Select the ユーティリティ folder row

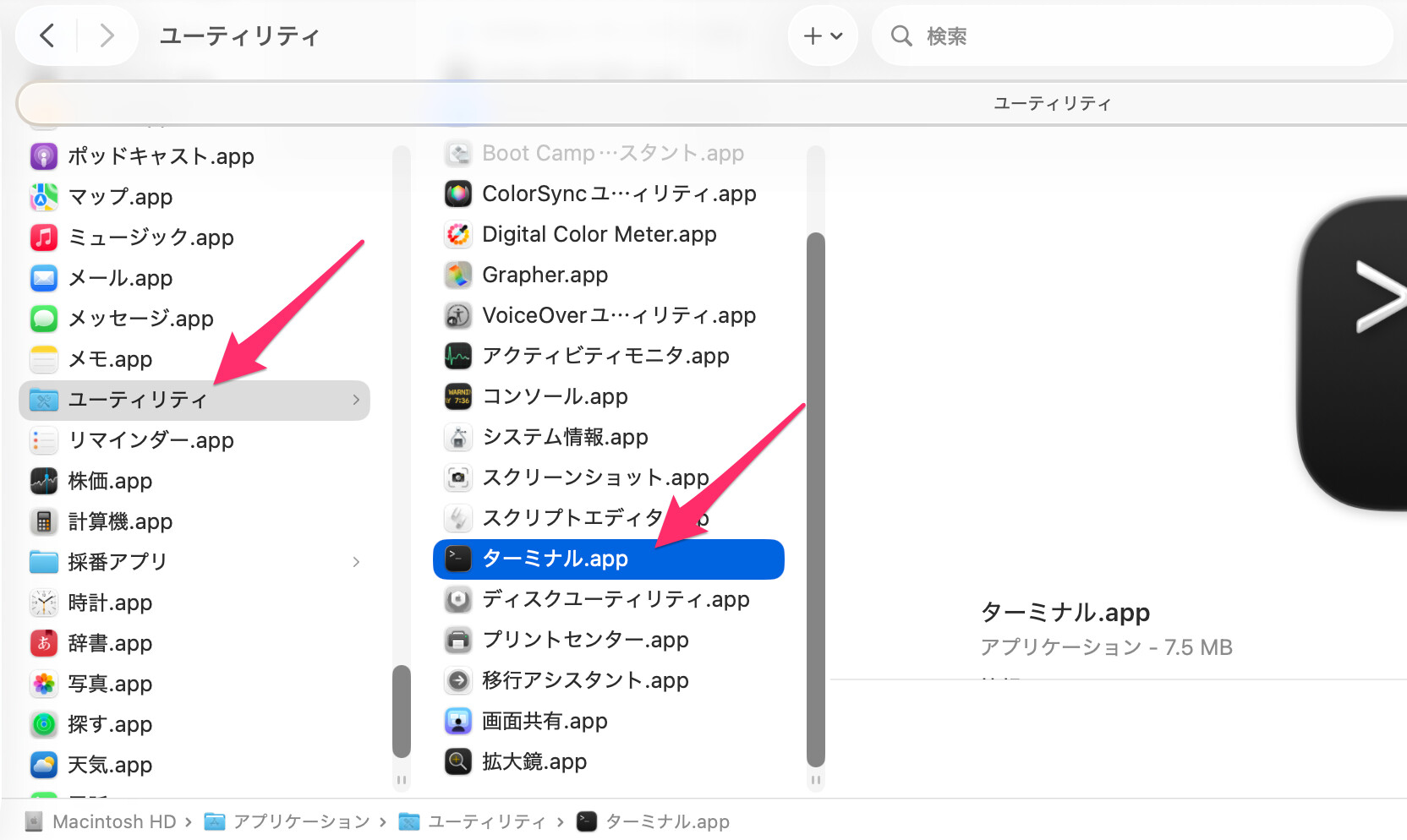pos(194,400)
